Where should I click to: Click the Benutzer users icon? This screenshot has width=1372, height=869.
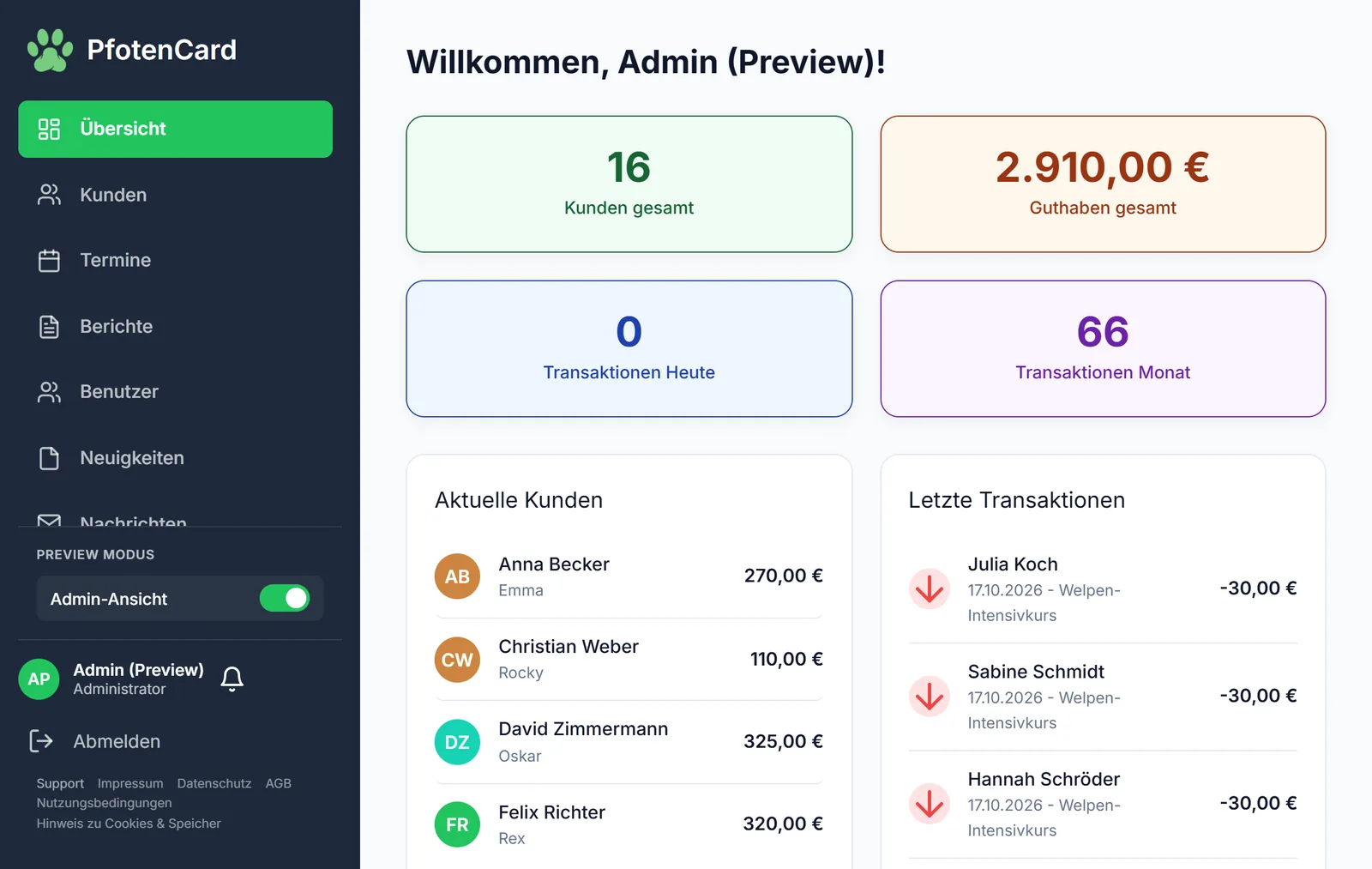pyautogui.click(x=49, y=392)
